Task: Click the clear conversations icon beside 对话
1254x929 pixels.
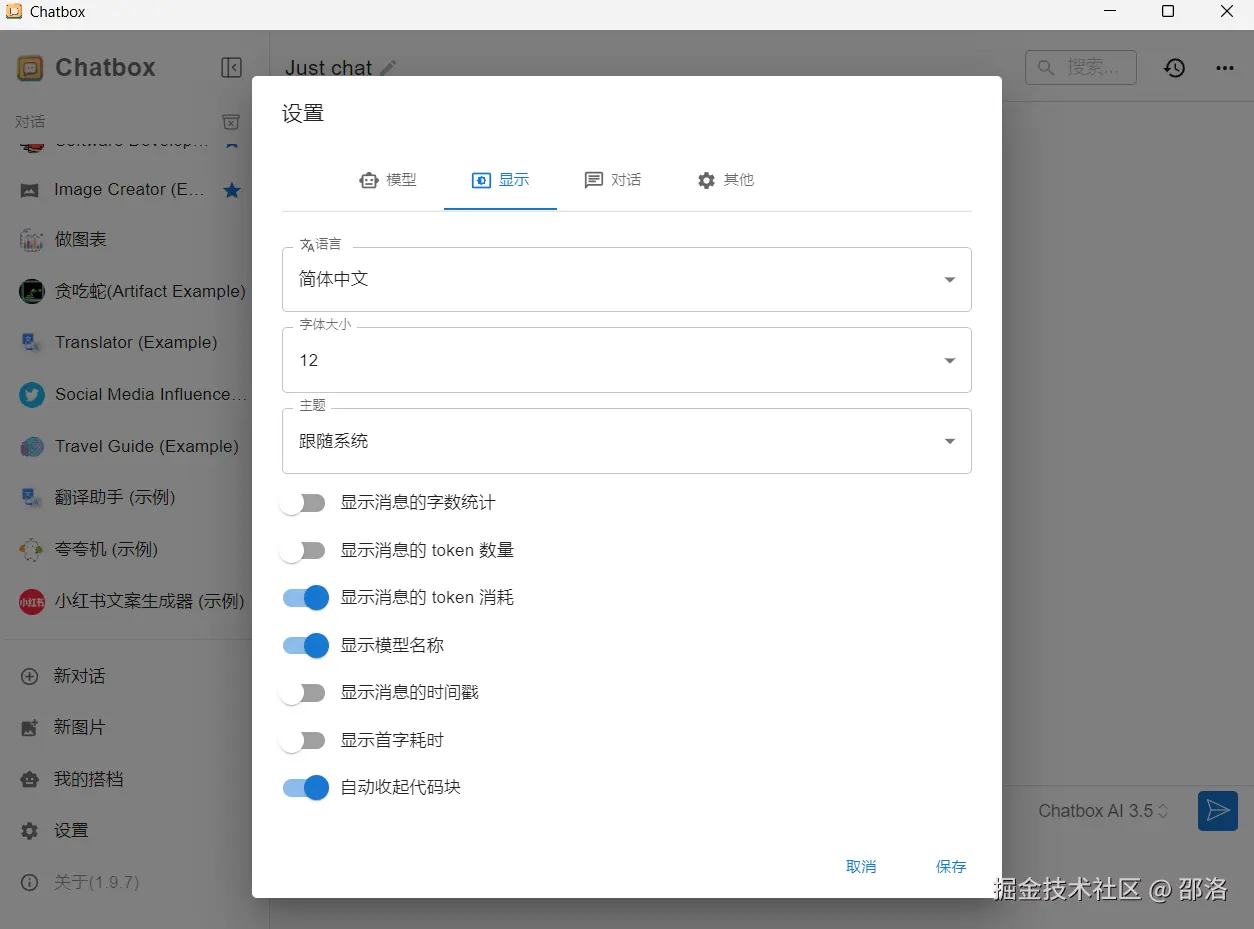Action: [x=231, y=122]
